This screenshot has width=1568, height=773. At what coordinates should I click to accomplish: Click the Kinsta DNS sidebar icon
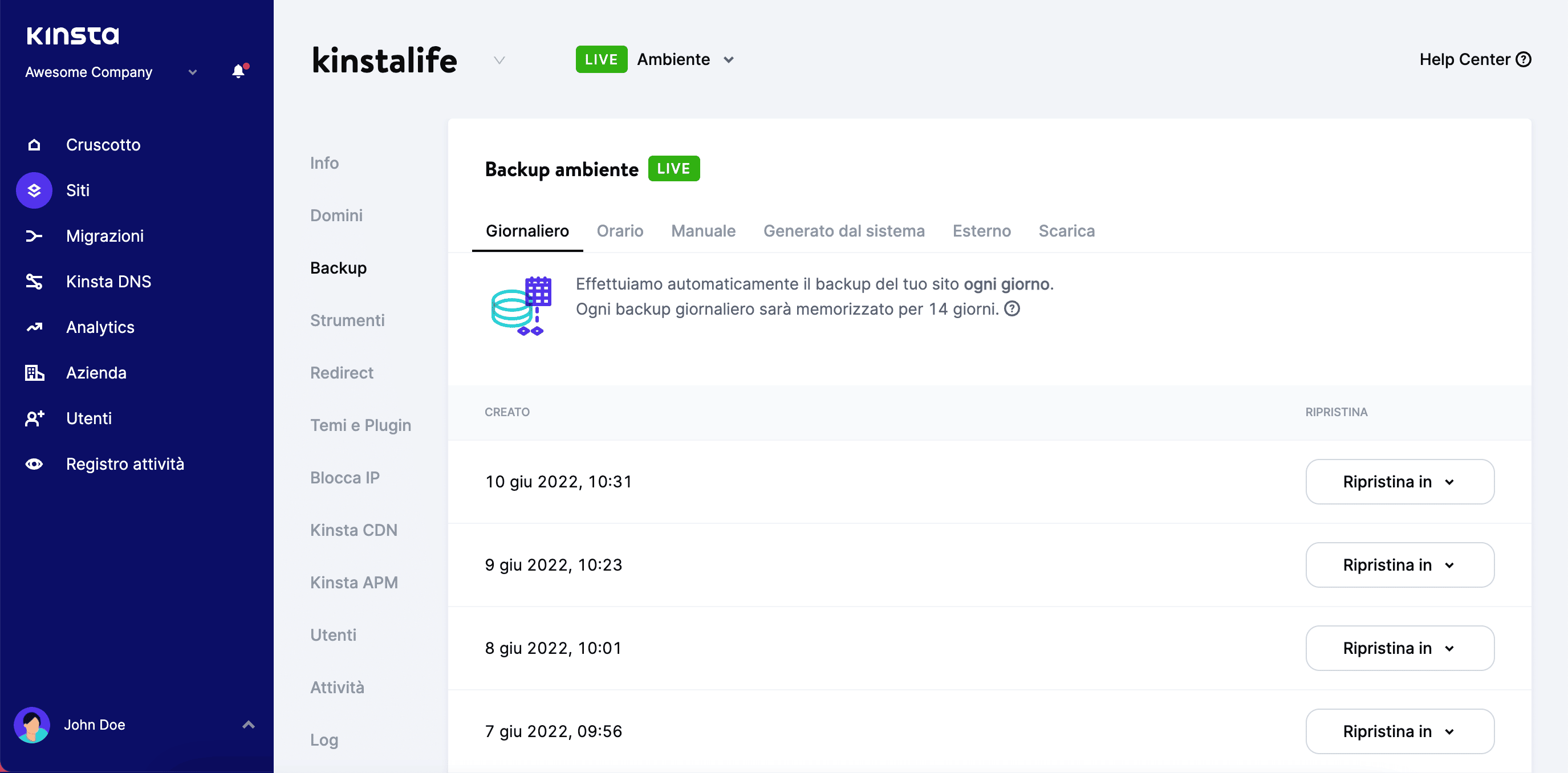click(34, 281)
